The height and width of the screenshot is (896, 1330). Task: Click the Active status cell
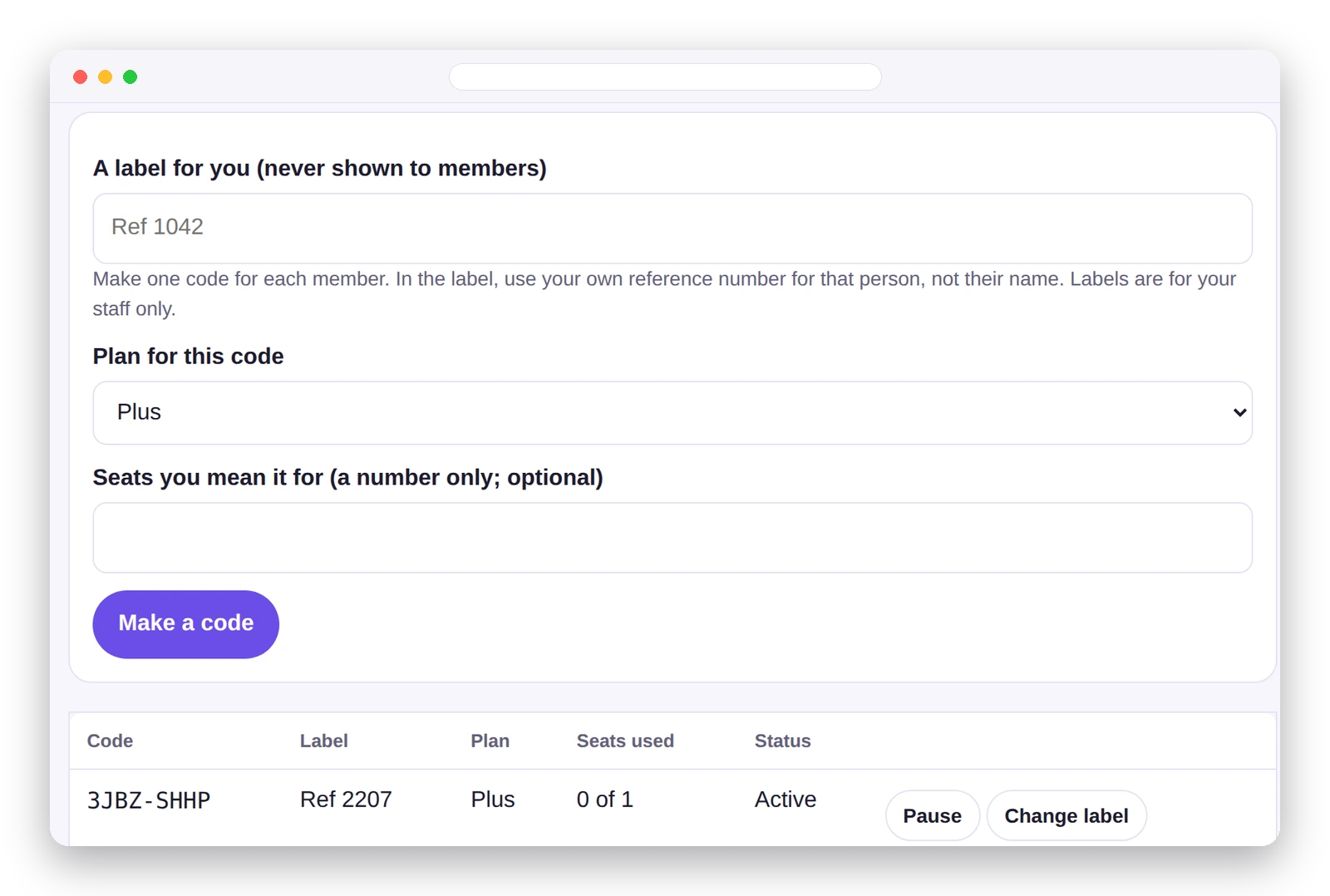786,800
